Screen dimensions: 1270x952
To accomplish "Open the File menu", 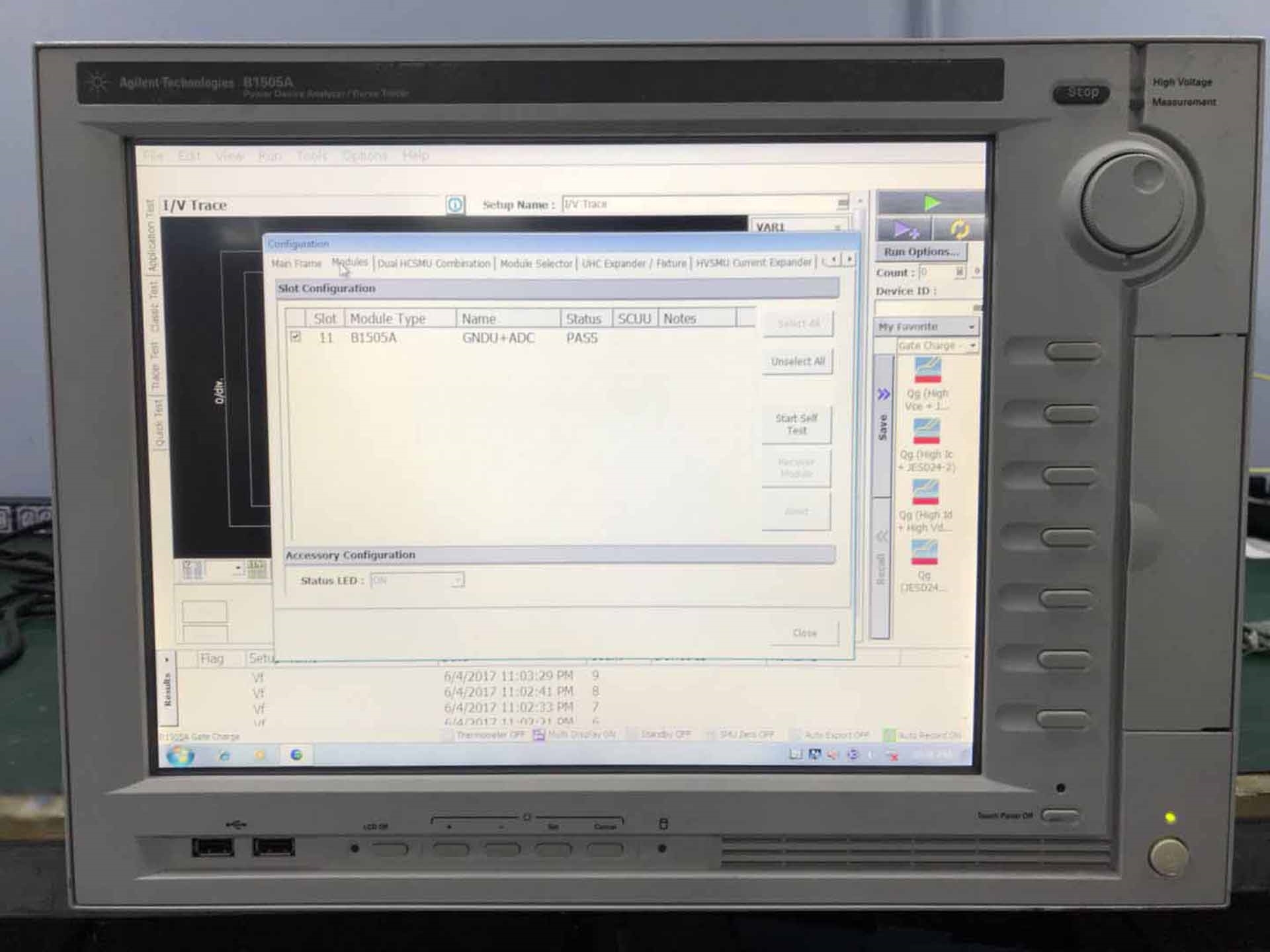I will tap(153, 155).
